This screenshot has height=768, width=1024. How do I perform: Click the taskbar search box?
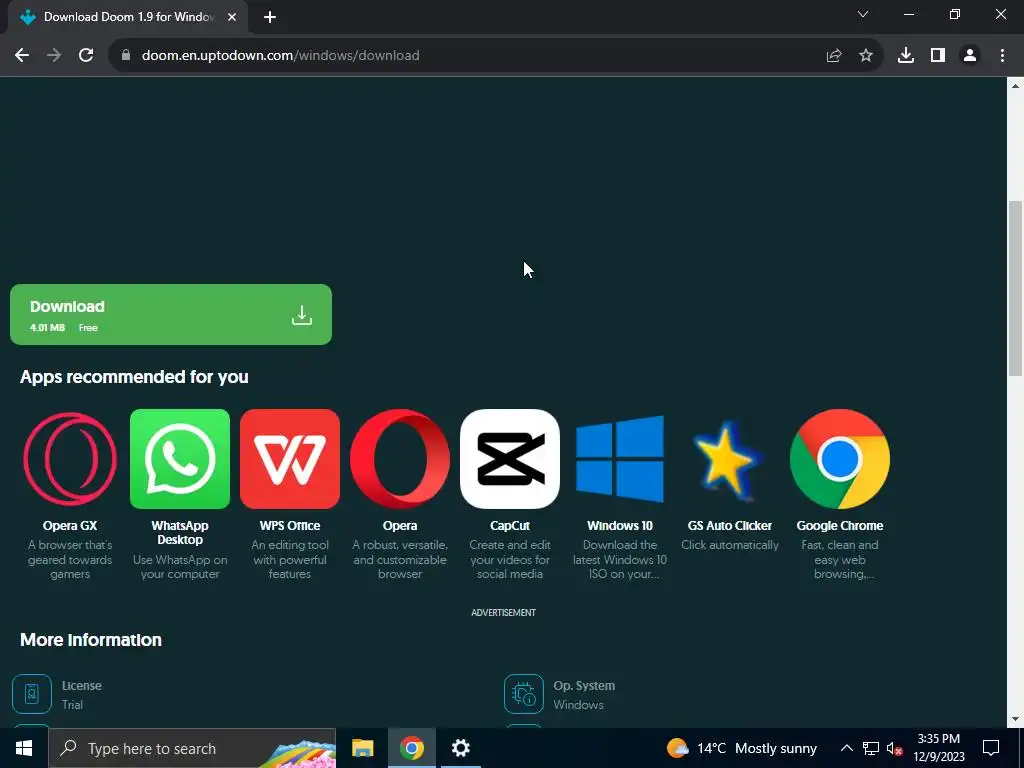pos(192,748)
